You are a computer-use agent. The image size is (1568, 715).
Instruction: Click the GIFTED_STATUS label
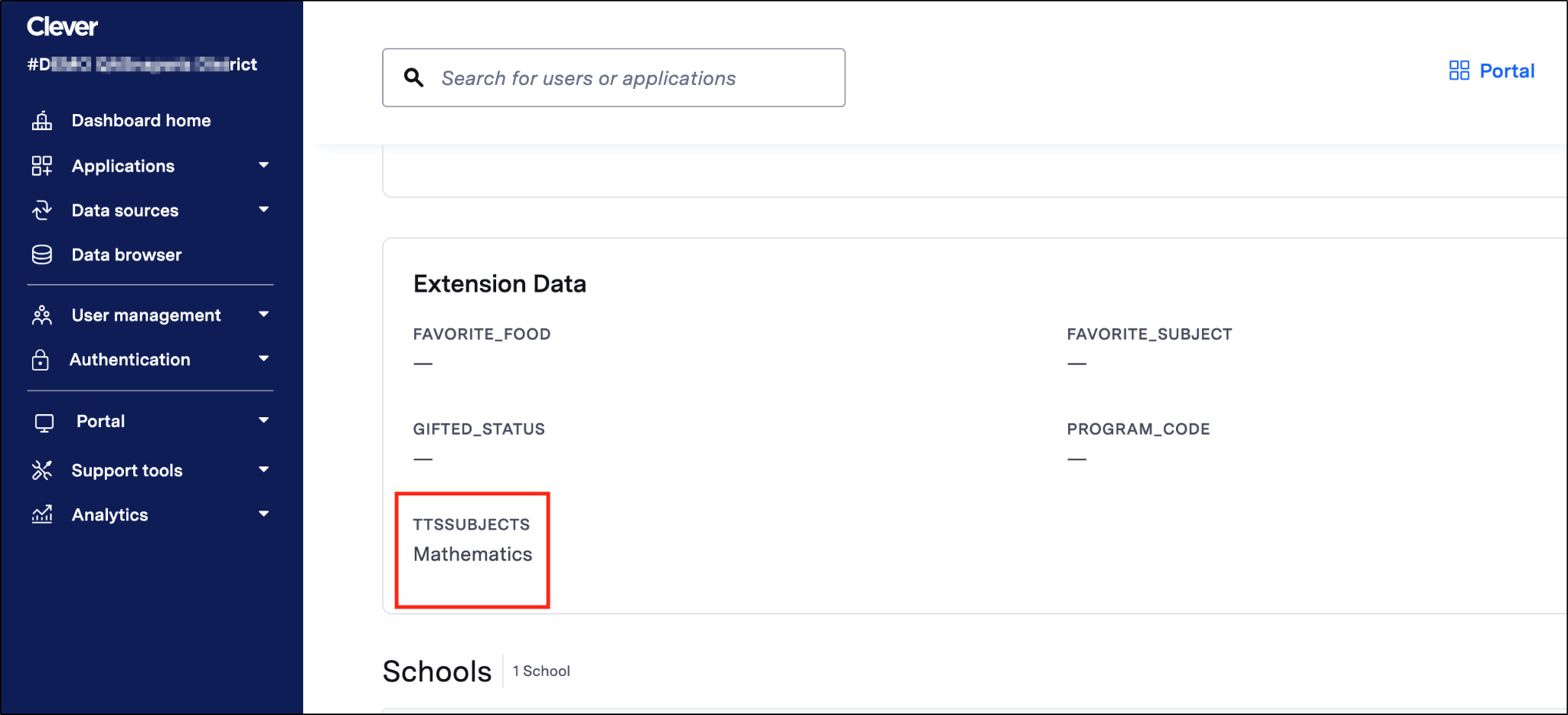pyautogui.click(x=479, y=429)
